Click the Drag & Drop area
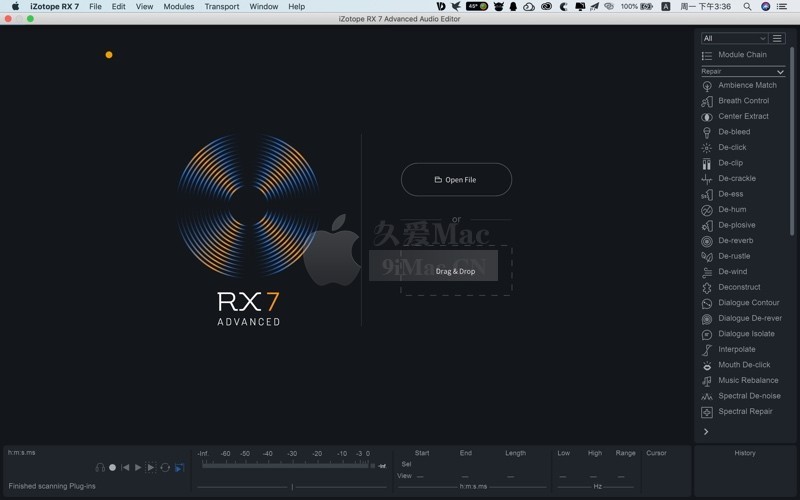Viewport: 800px width, 500px height. point(456,271)
